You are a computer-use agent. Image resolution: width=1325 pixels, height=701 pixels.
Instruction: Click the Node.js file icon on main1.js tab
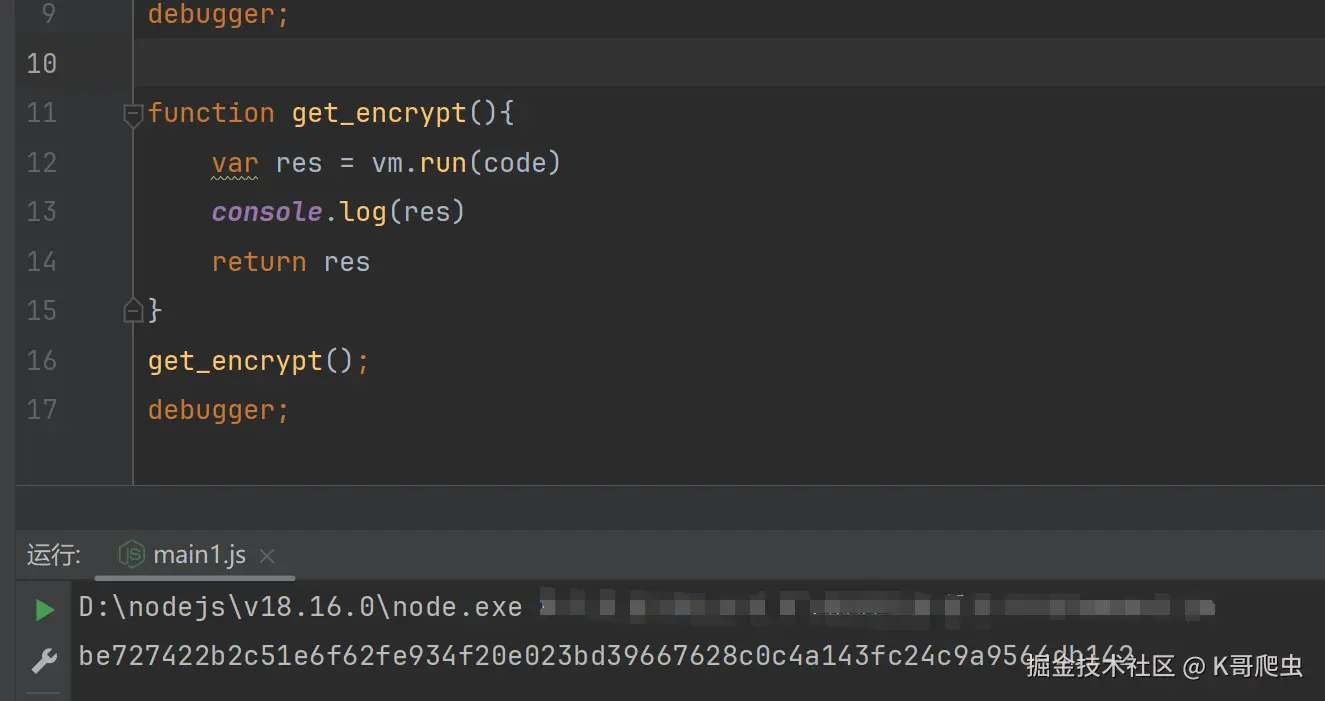(131, 554)
